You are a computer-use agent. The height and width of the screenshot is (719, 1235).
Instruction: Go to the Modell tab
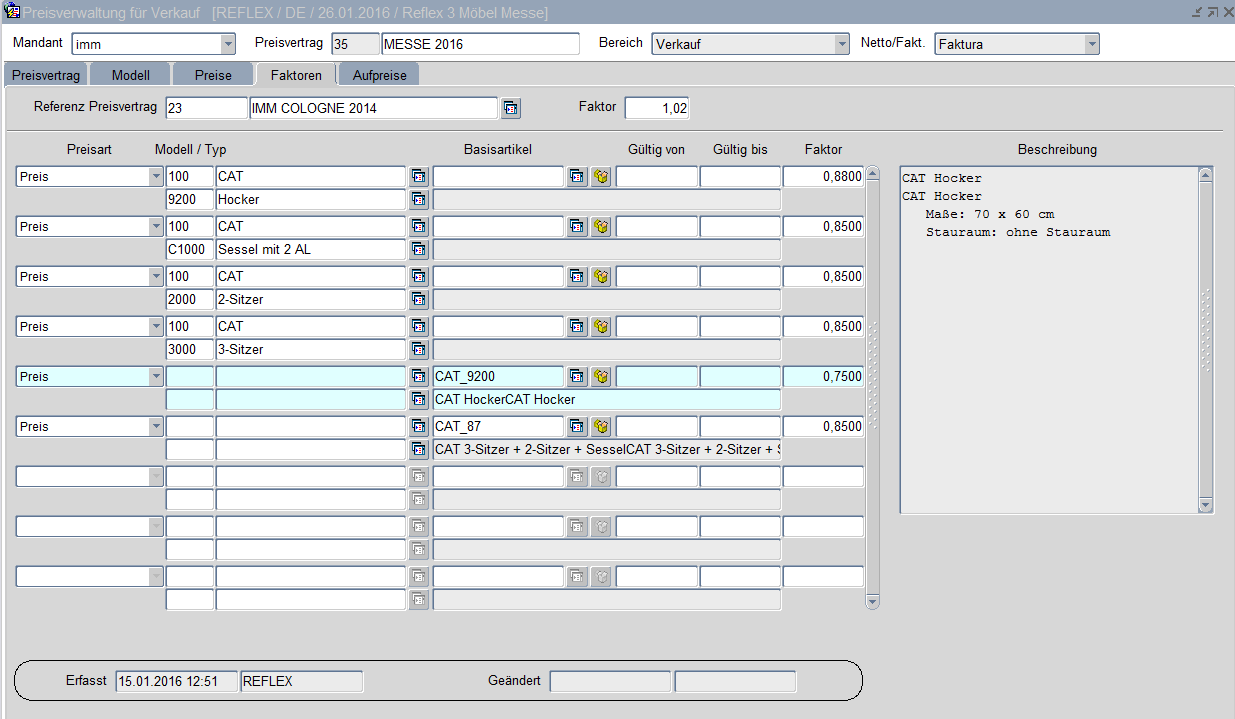tap(130, 75)
